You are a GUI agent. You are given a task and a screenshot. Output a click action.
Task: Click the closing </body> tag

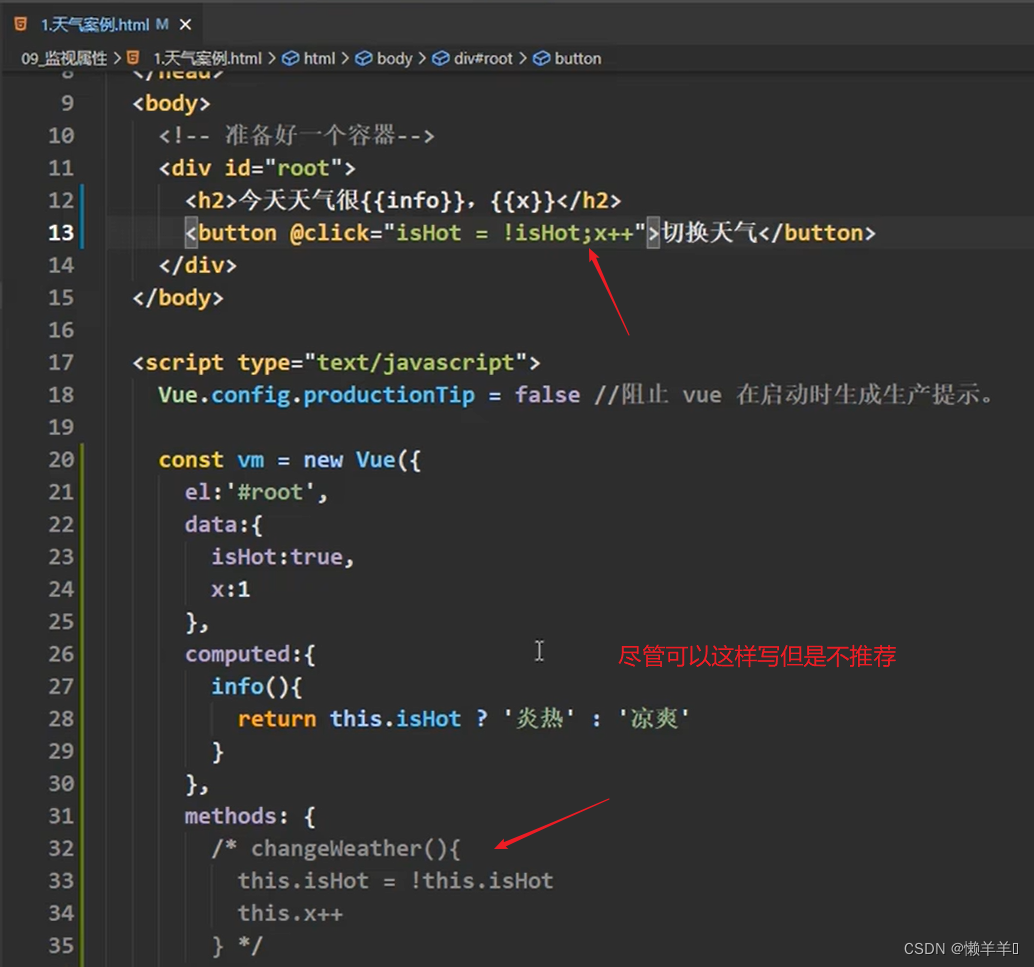click(178, 297)
